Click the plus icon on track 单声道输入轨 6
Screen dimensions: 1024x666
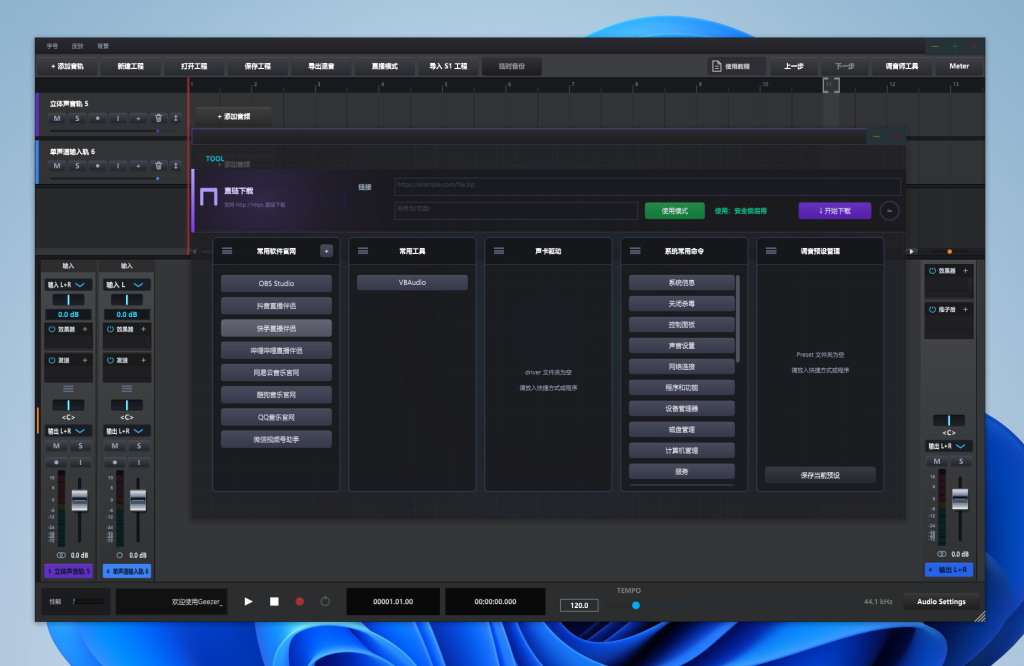click(x=138, y=166)
